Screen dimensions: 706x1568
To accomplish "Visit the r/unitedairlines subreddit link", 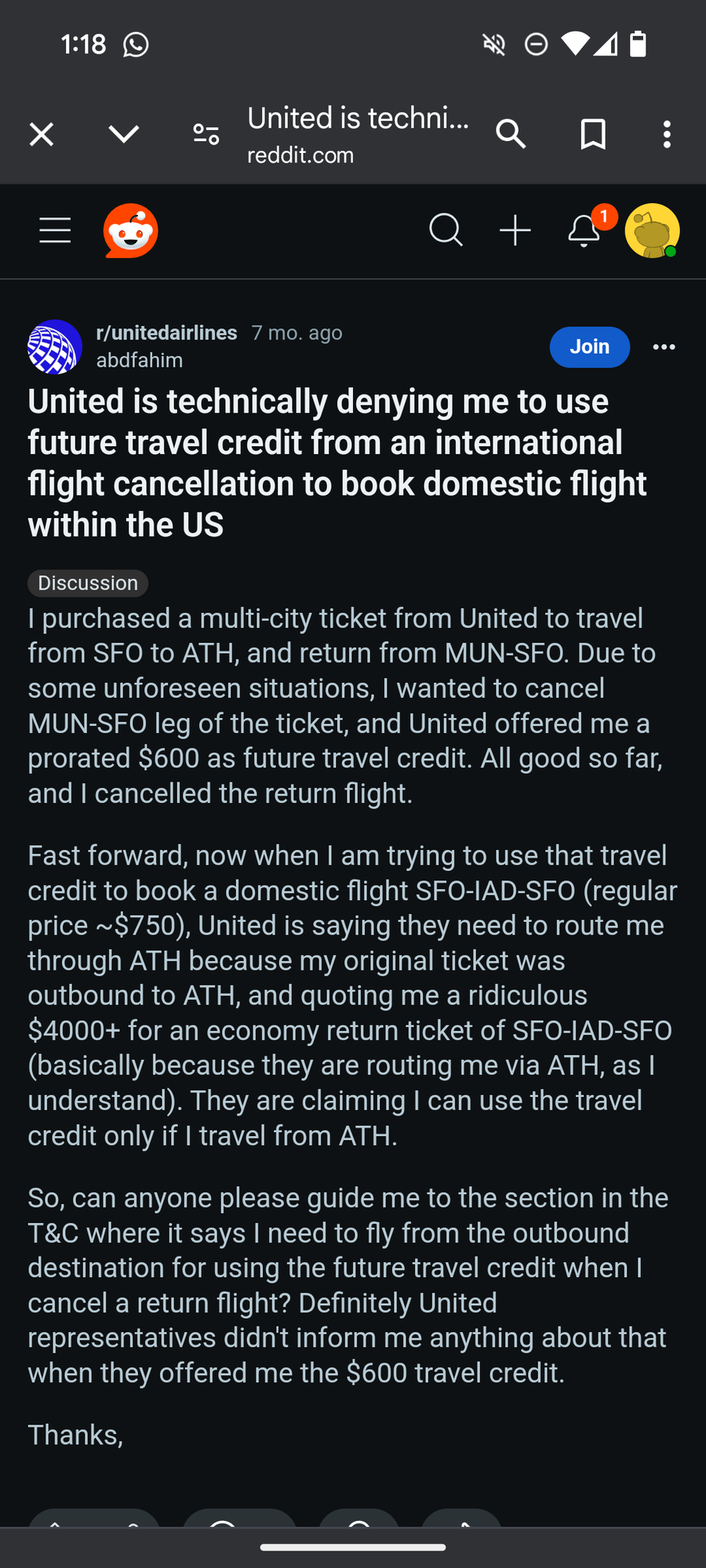I will click(x=166, y=333).
